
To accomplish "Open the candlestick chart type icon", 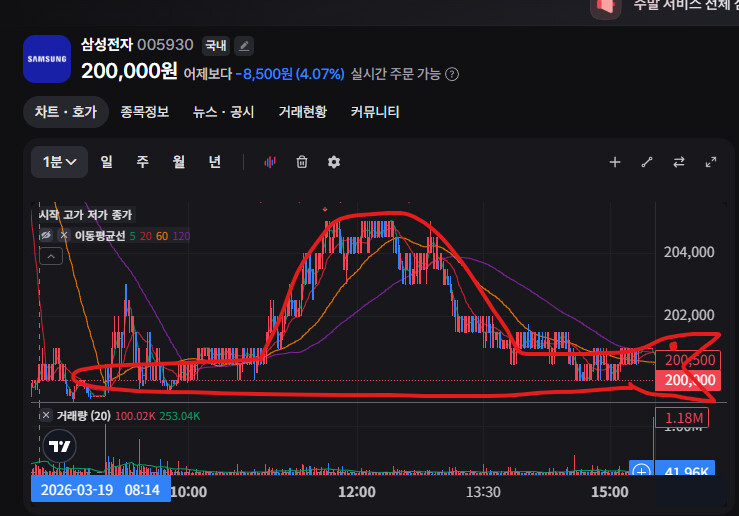I will [270, 162].
